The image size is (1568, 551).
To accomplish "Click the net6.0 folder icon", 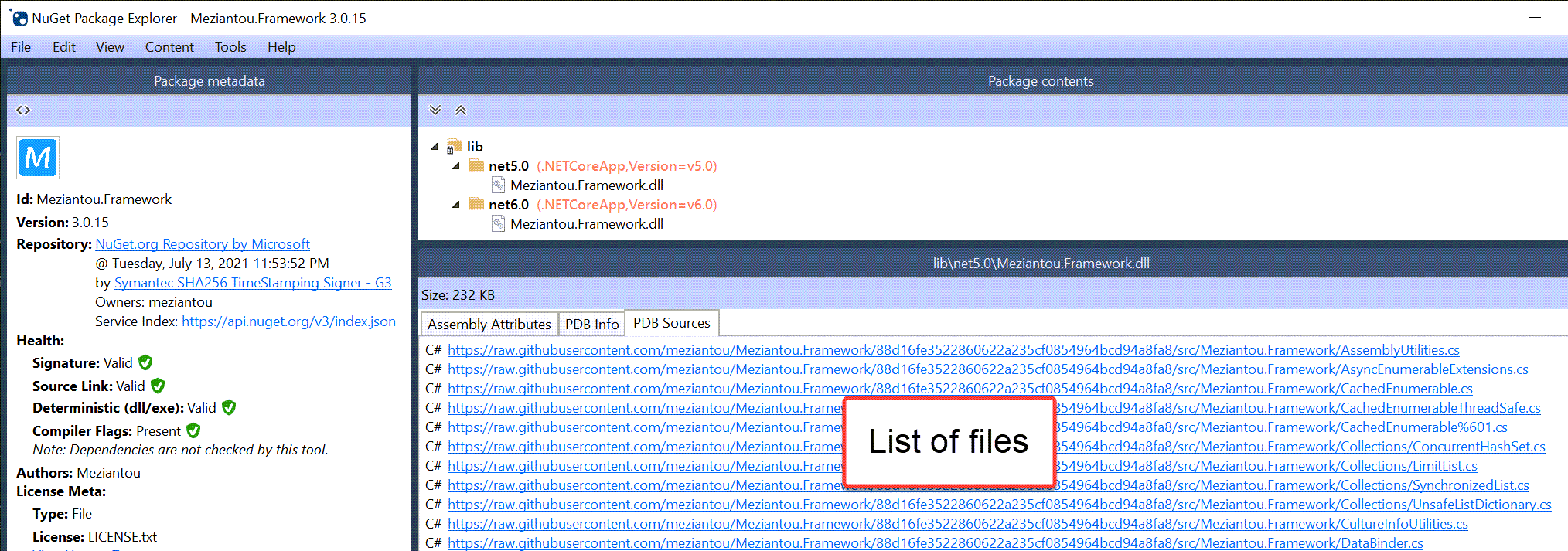I will pos(476,204).
